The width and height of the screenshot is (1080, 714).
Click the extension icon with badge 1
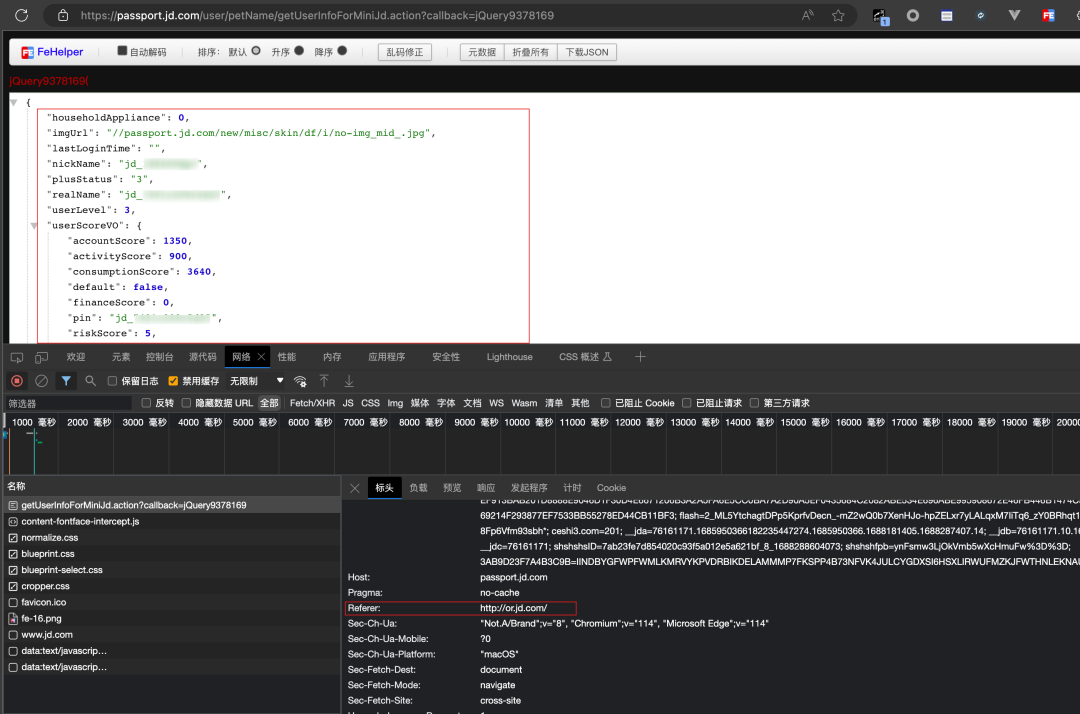880,17
